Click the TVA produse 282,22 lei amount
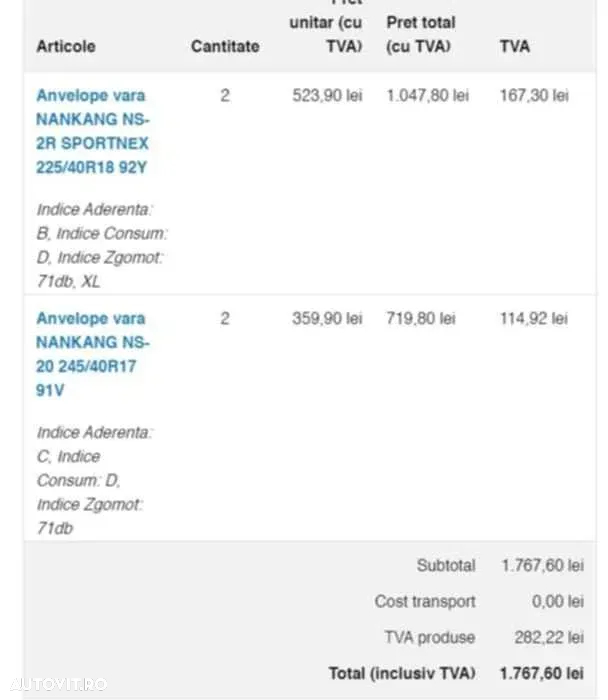Screen dimensions: 608x700 click(x=549, y=638)
